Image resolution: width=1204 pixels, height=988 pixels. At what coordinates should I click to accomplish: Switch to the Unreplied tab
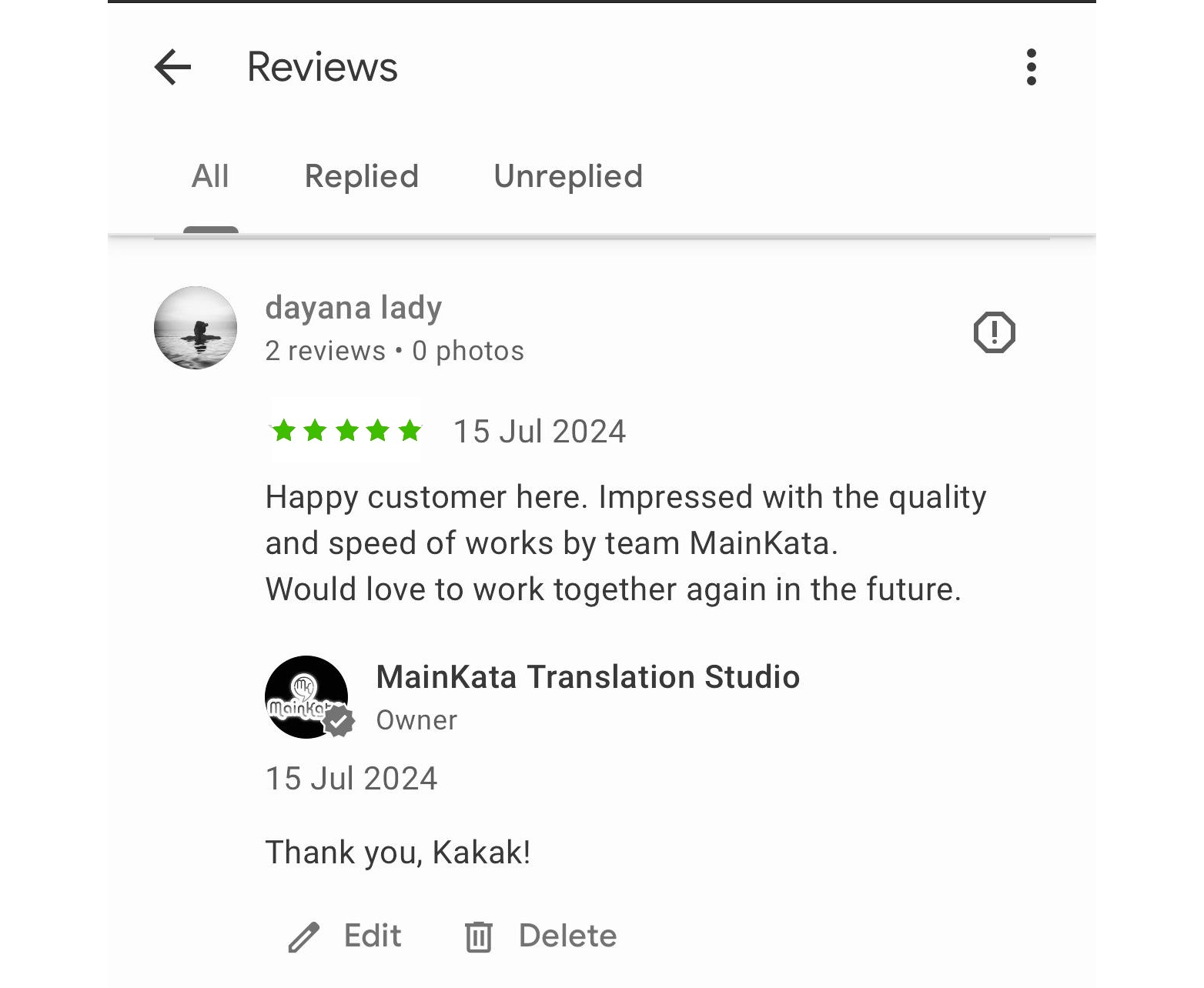[568, 176]
